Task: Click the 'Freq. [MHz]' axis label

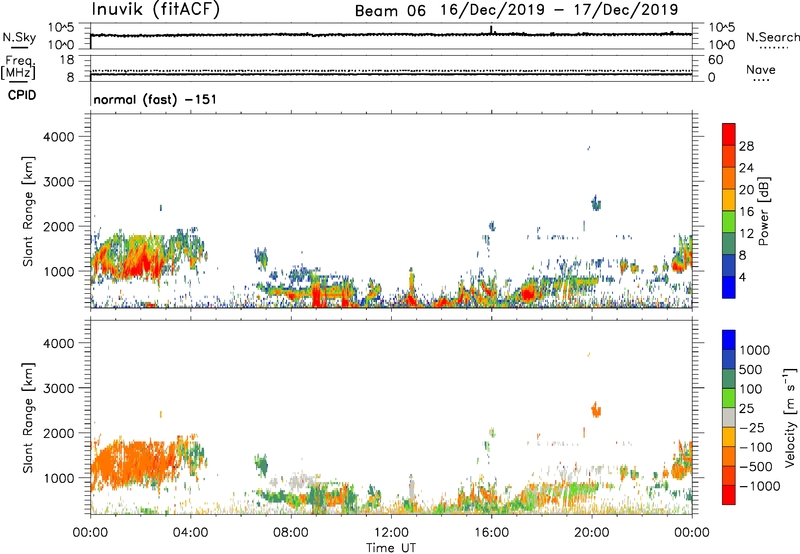Action: (19, 68)
